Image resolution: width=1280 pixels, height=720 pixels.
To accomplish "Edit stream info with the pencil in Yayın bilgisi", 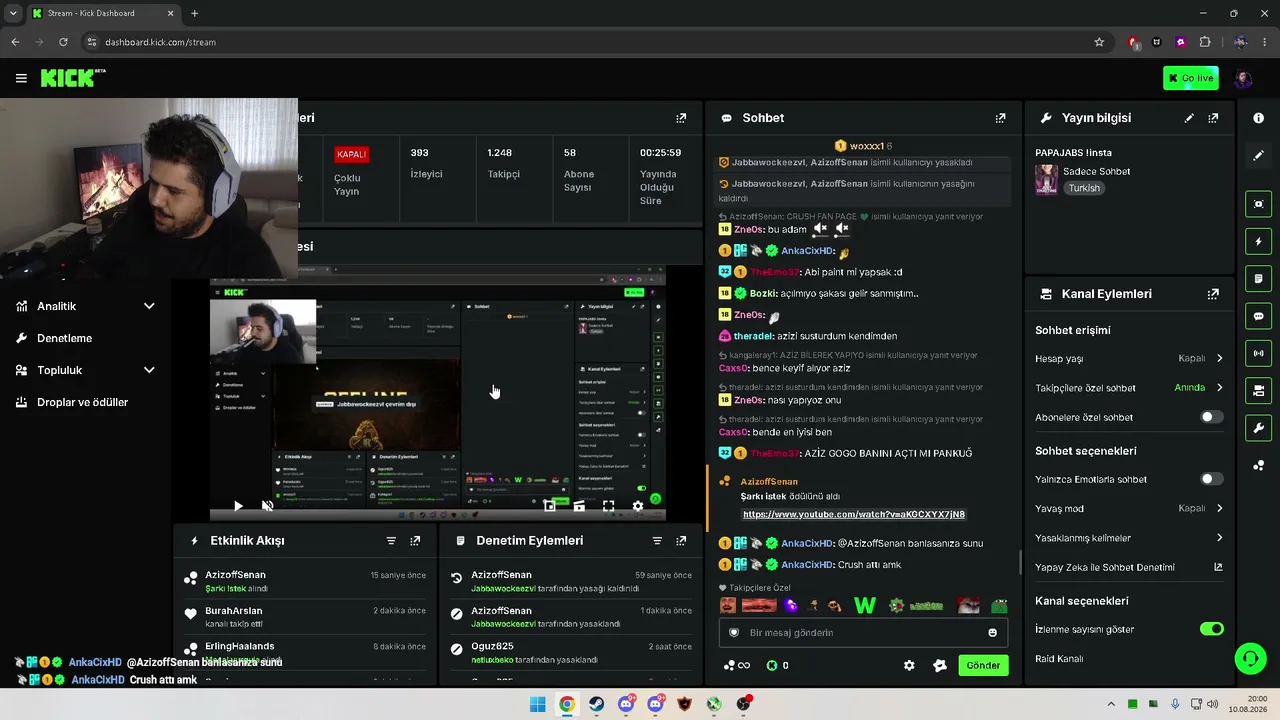I will 1189,118.
